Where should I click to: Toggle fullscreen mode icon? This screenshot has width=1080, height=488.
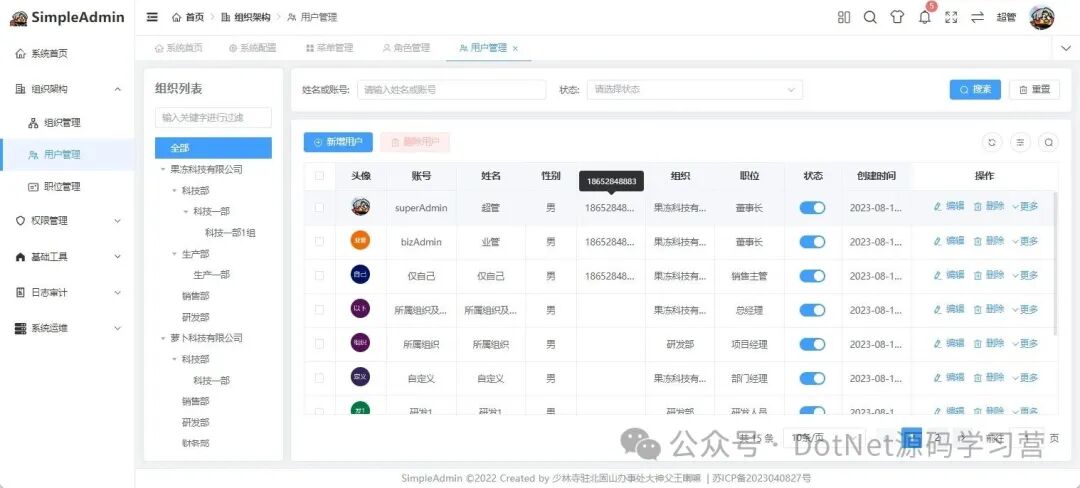pos(951,17)
